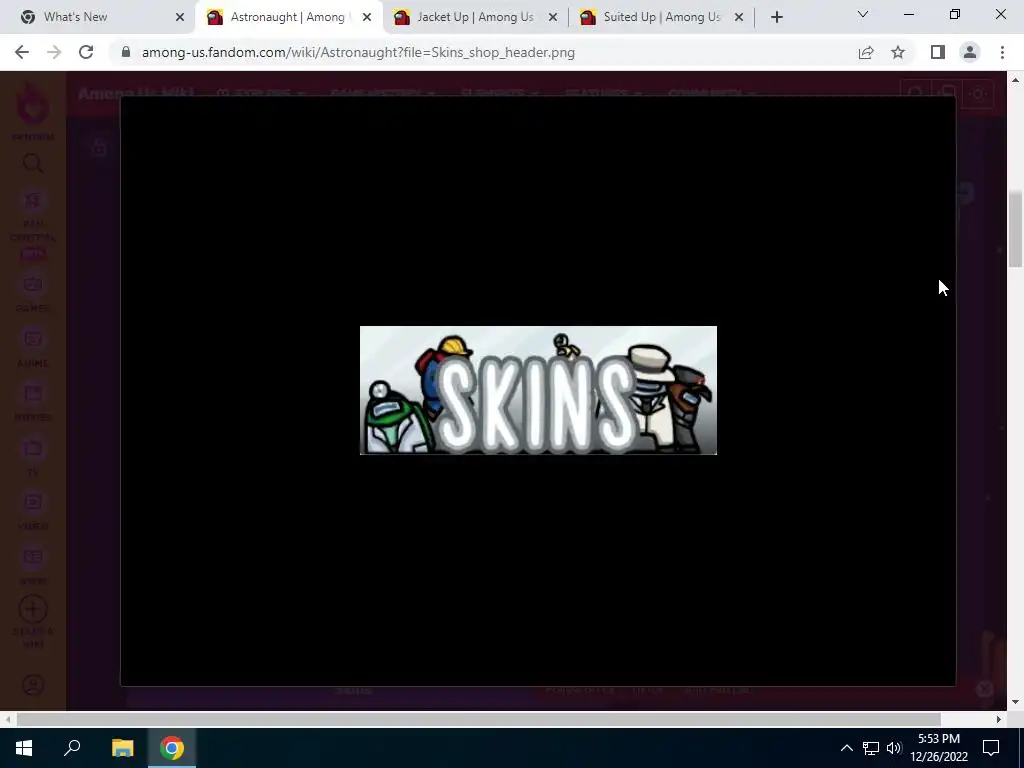Click the scroll-down arrow of vertical scrollbar
Screen dimensions: 1024x768
[1015, 702]
